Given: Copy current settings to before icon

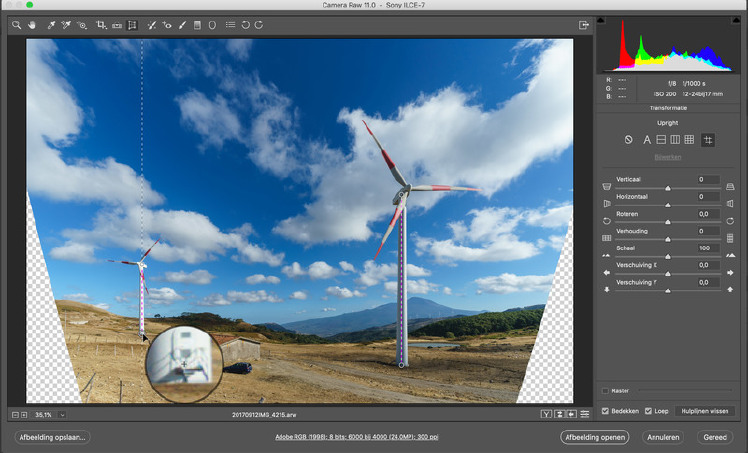Looking at the screenshot, I should click(x=571, y=414).
